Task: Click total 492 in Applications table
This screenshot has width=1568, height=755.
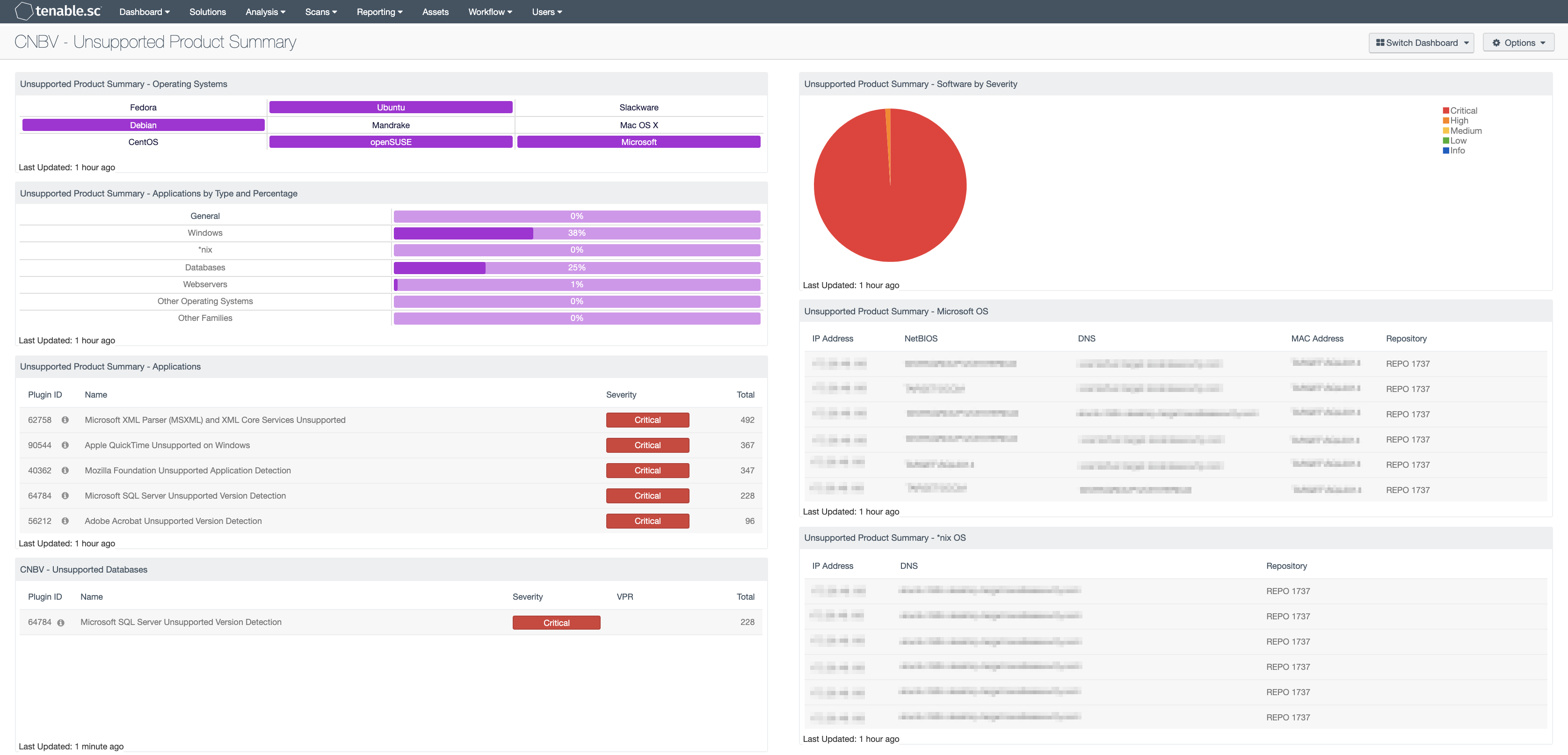Action: coord(748,420)
